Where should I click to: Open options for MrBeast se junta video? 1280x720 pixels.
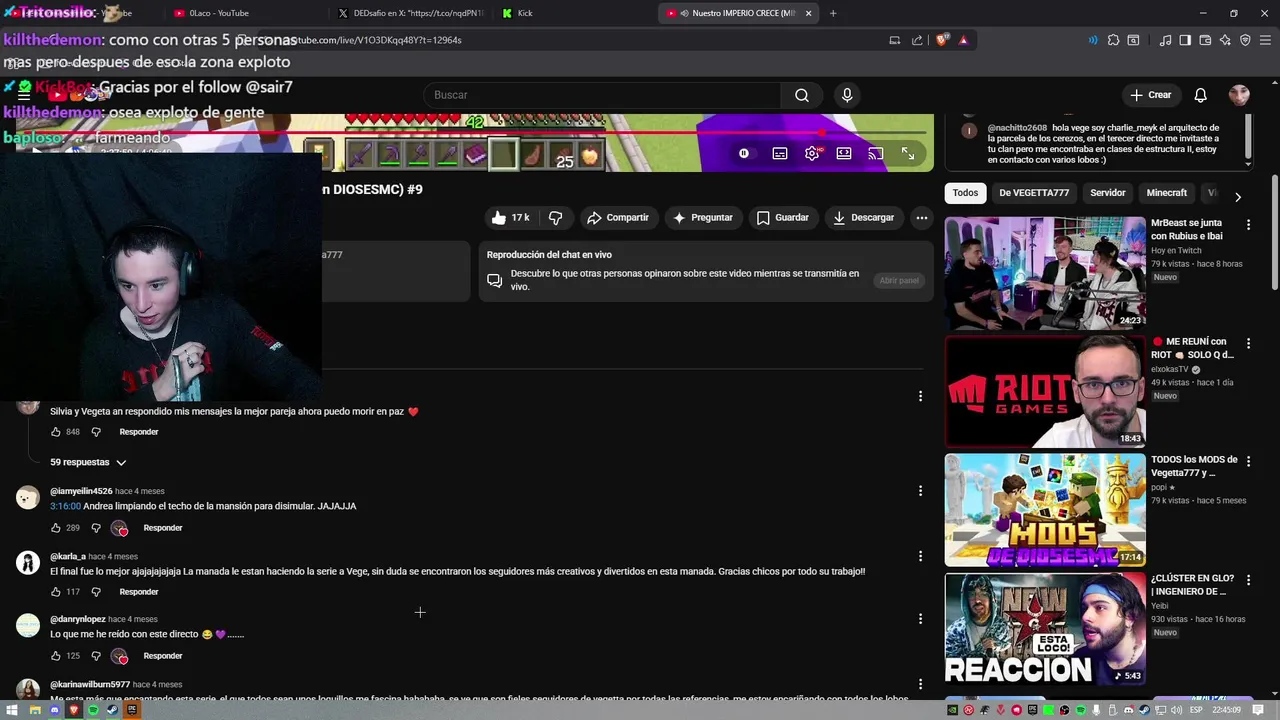coord(1248,225)
